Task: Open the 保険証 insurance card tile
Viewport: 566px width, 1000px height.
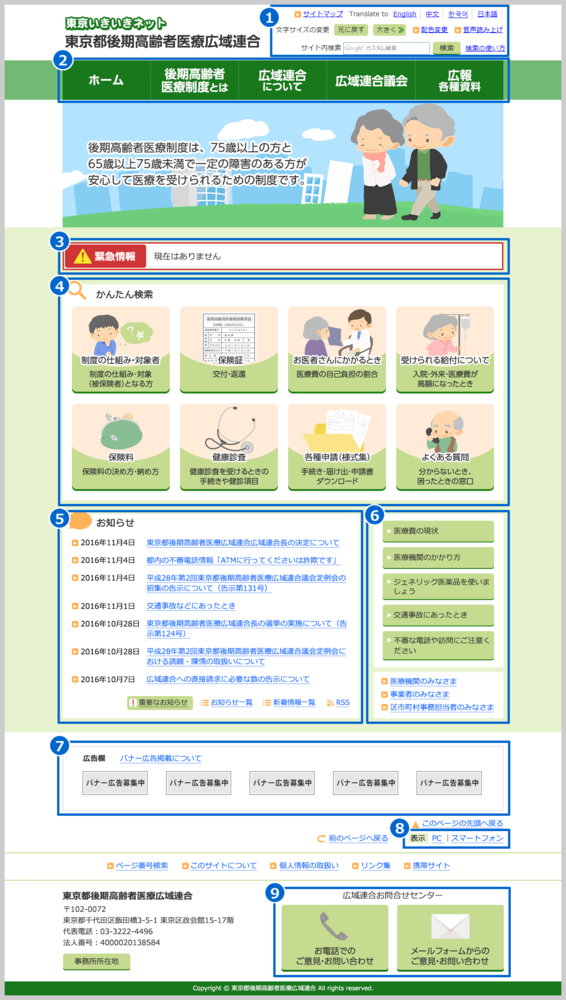Action: click(x=228, y=349)
